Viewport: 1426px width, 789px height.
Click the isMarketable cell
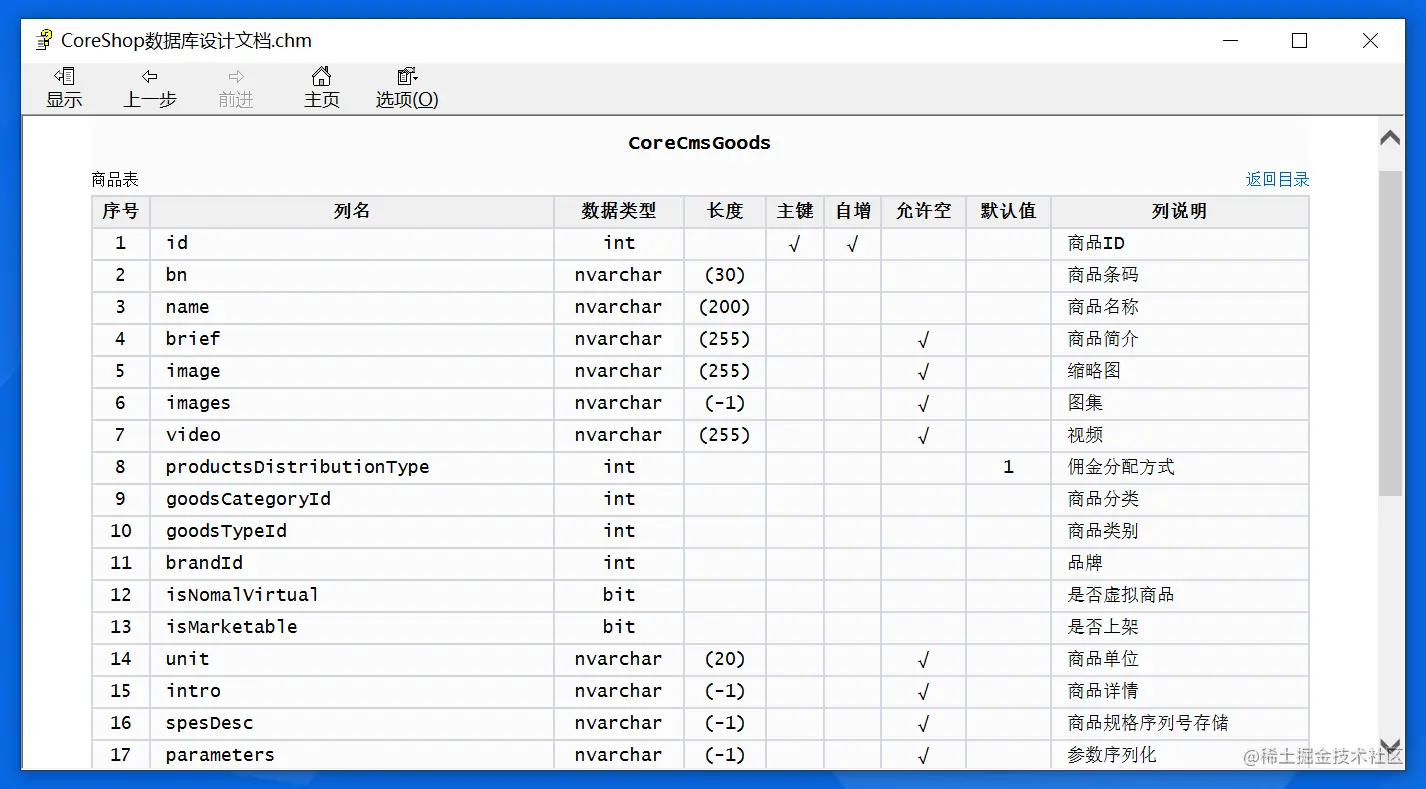click(352, 627)
